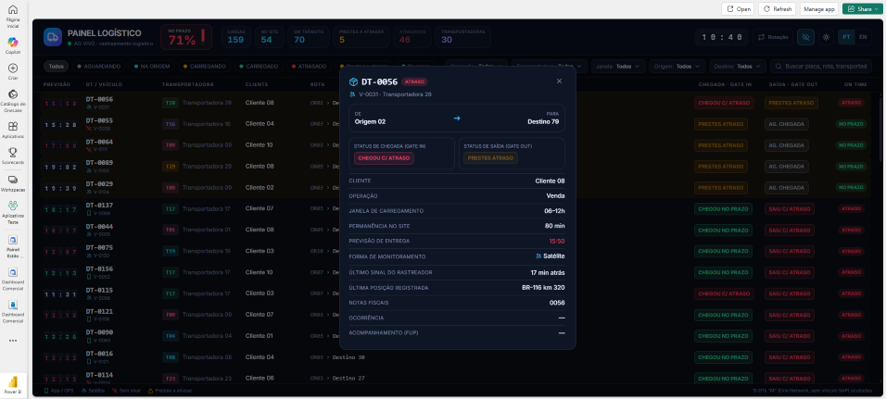This screenshot has width=886, height=399.
Task: Open Scorecards trophy icon
Action: (x=12, y=152)
